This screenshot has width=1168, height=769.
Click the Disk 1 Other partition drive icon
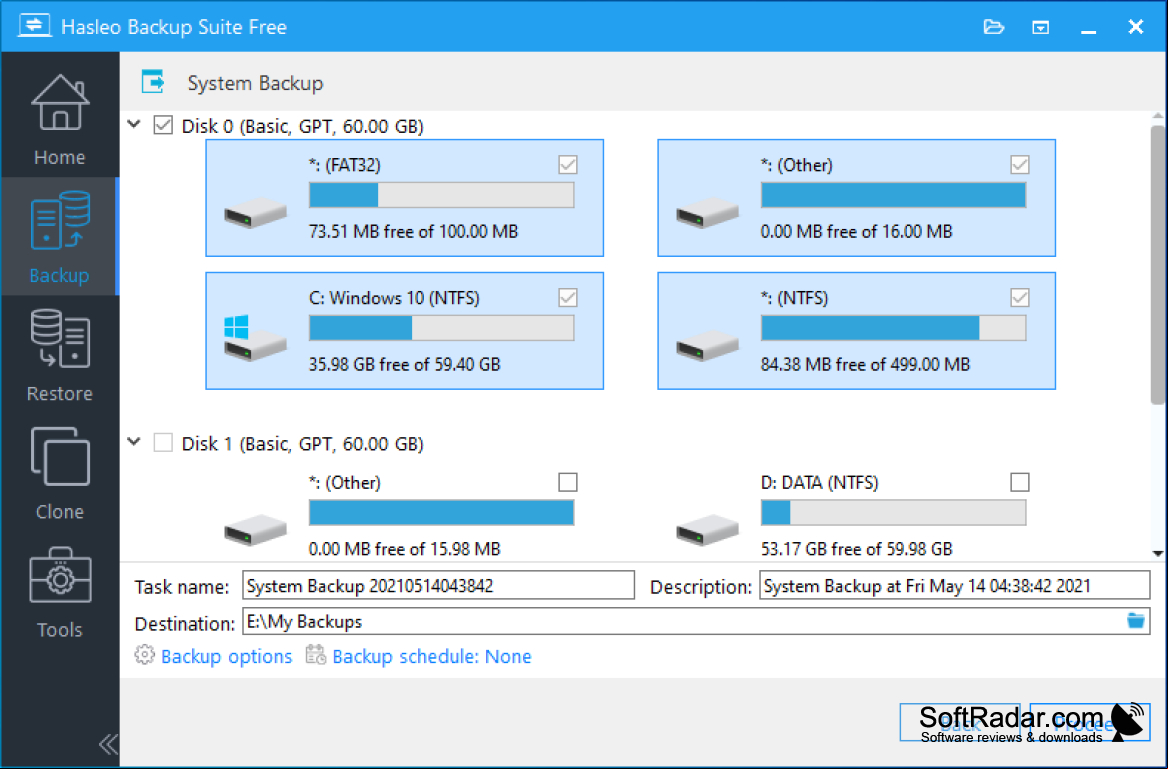[256, 530]
